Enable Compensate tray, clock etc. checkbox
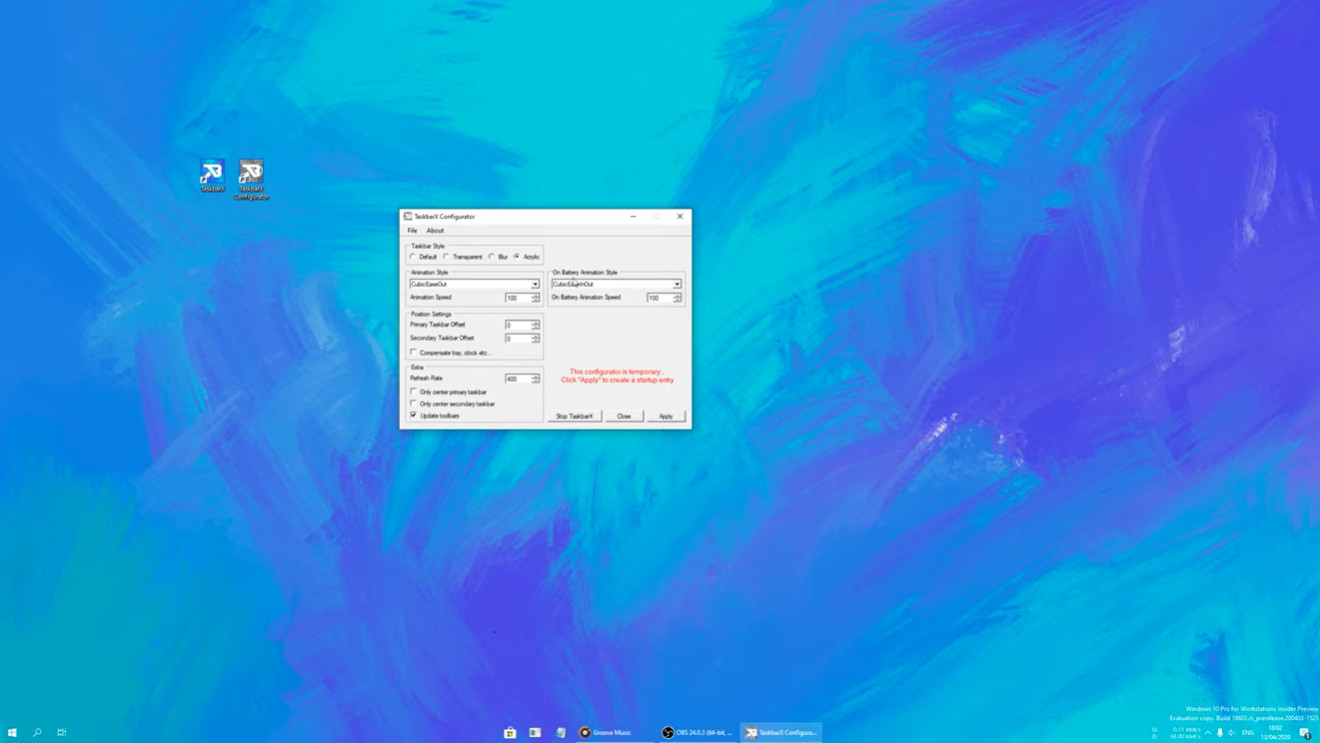The image size is (1320, 743). (414, 352)
